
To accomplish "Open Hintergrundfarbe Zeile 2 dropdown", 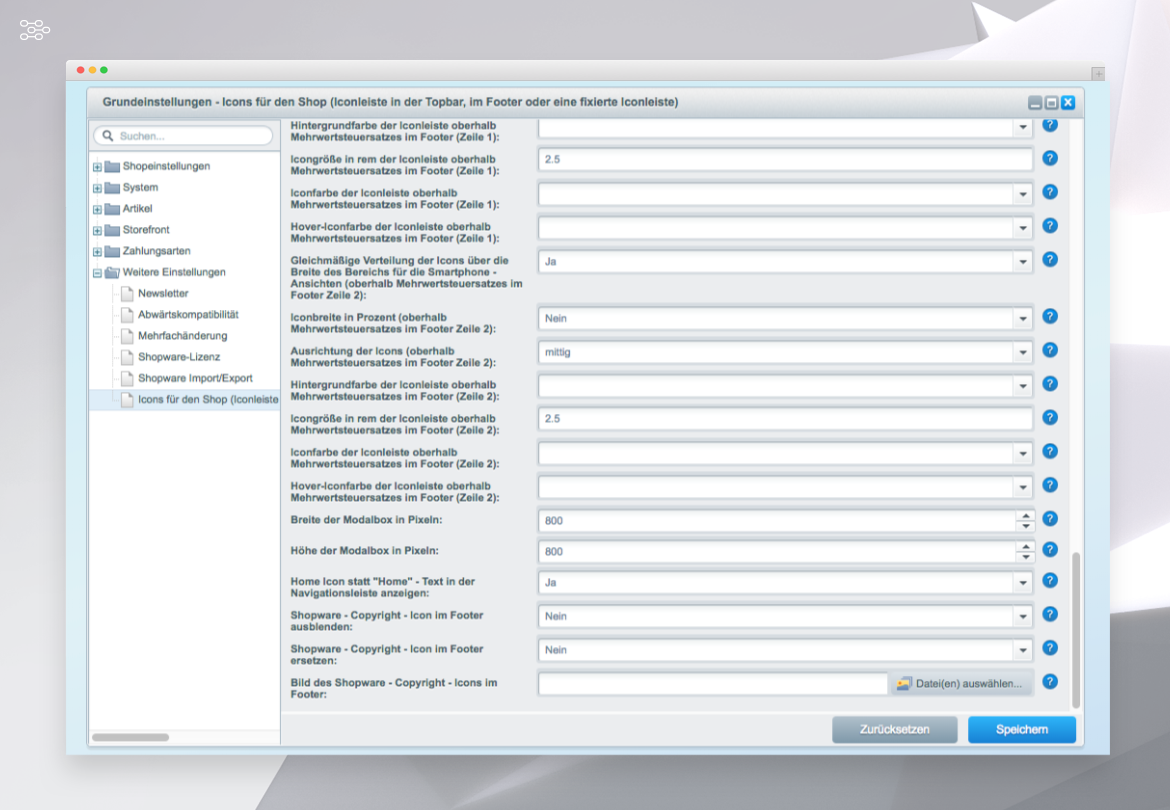I will click(x=1023, y=386).
